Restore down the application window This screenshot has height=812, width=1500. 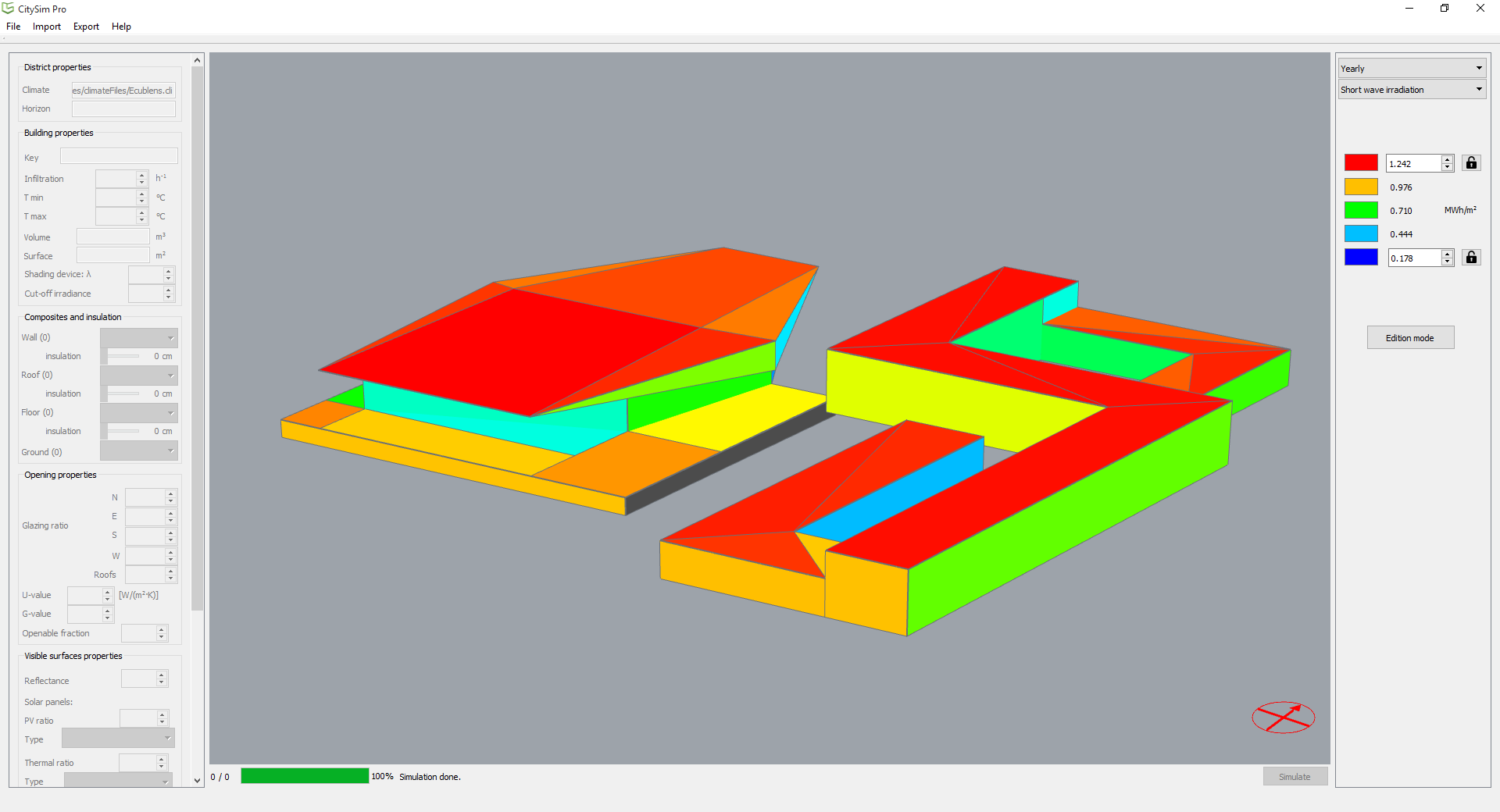coord(1445,9)
